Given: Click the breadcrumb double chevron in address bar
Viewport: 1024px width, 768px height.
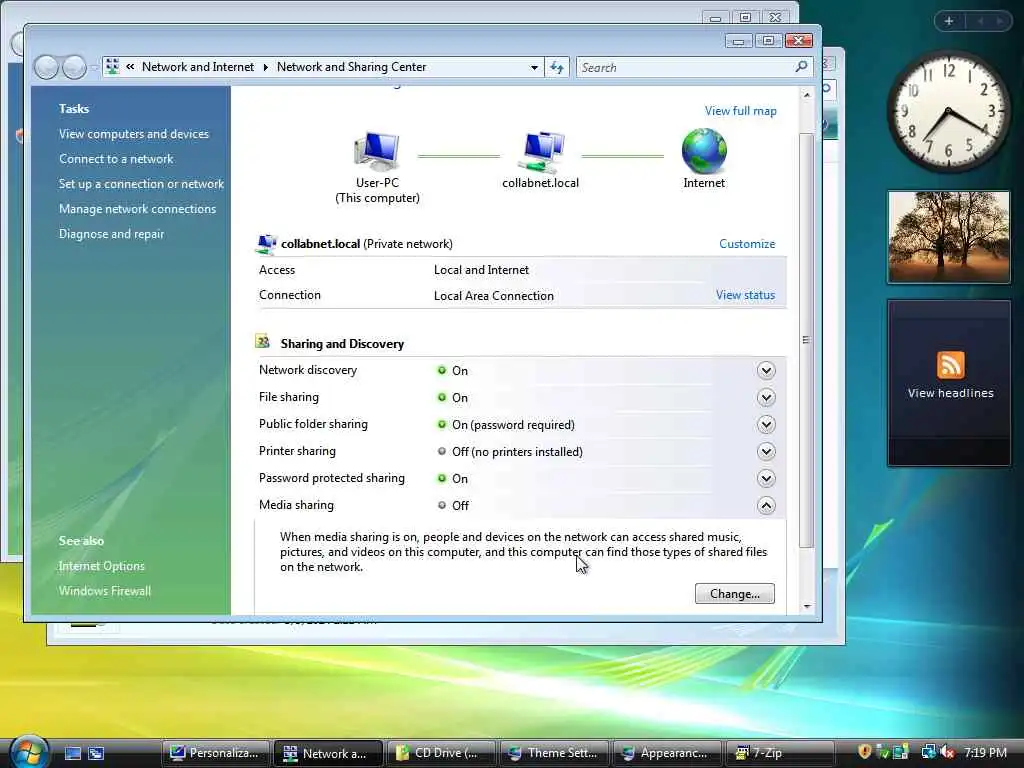Looking at the screenshot, I should pos(130,67).
